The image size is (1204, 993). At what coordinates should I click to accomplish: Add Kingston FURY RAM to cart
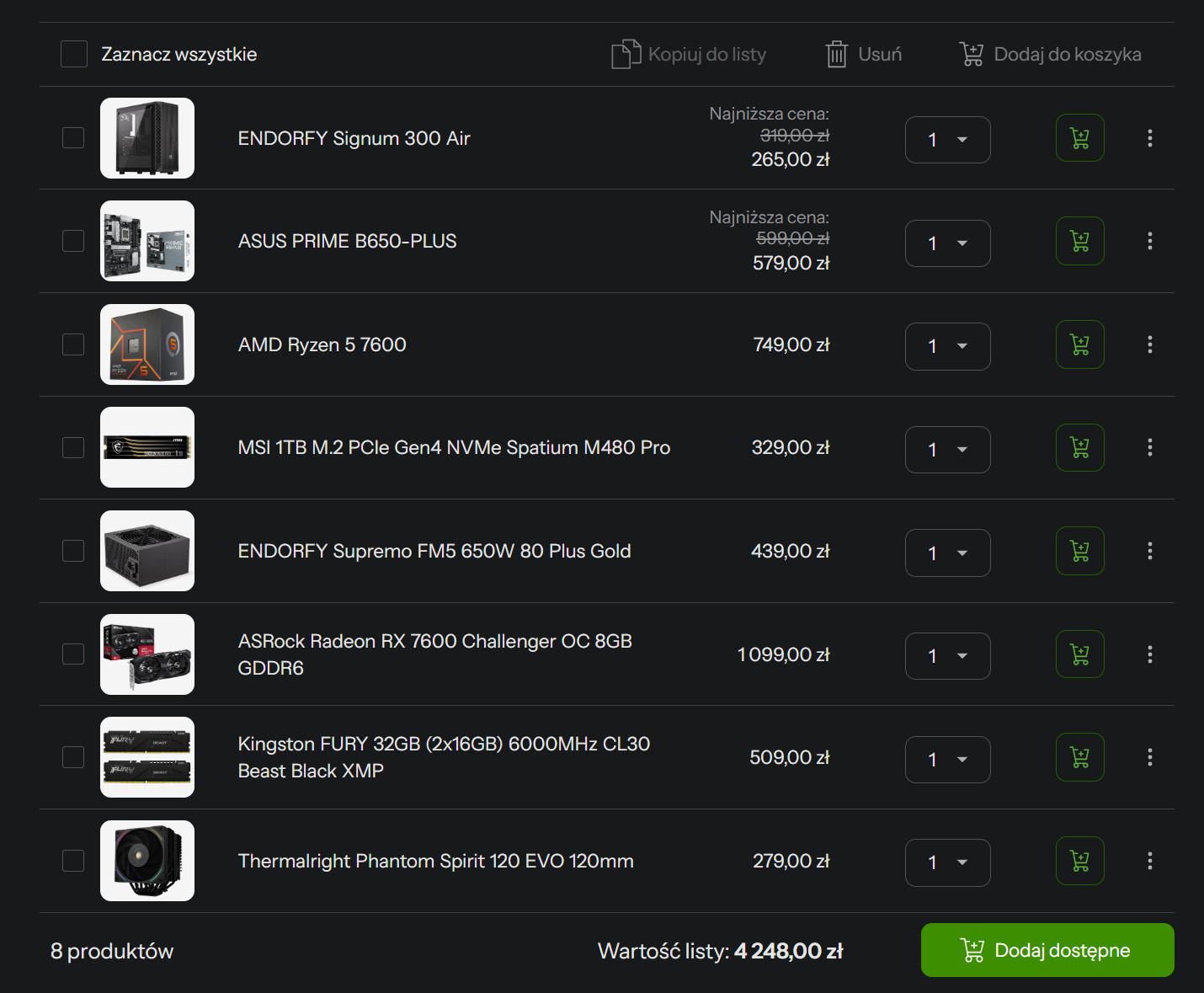click(1079, 757)
